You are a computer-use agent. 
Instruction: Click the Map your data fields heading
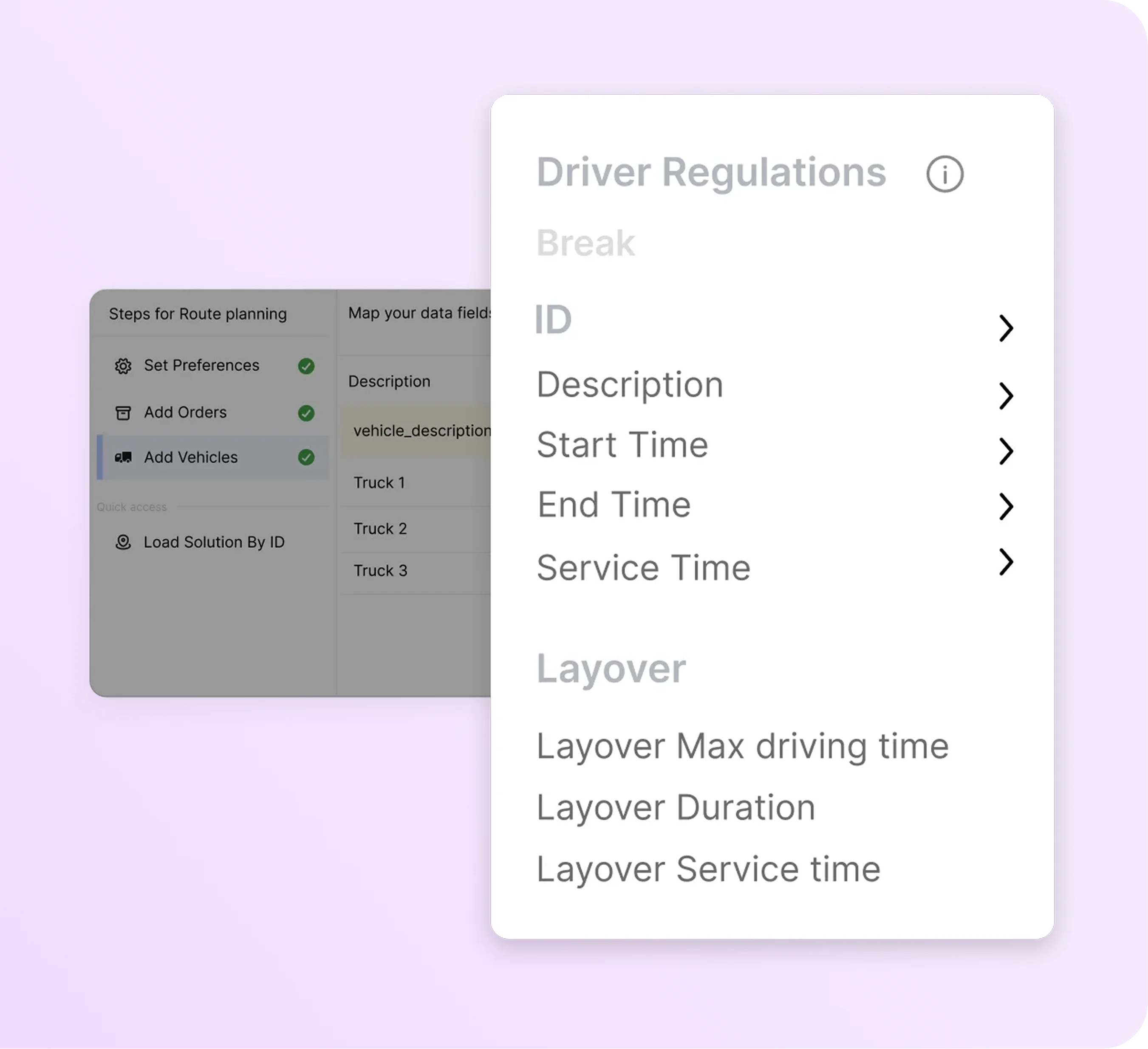[419, 313]
